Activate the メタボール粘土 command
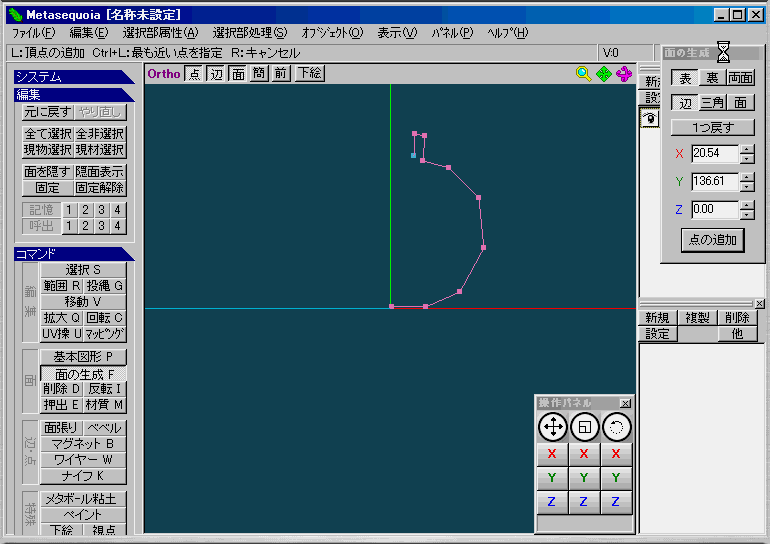Screen dimensions: 770x545 tap(83, 499)
